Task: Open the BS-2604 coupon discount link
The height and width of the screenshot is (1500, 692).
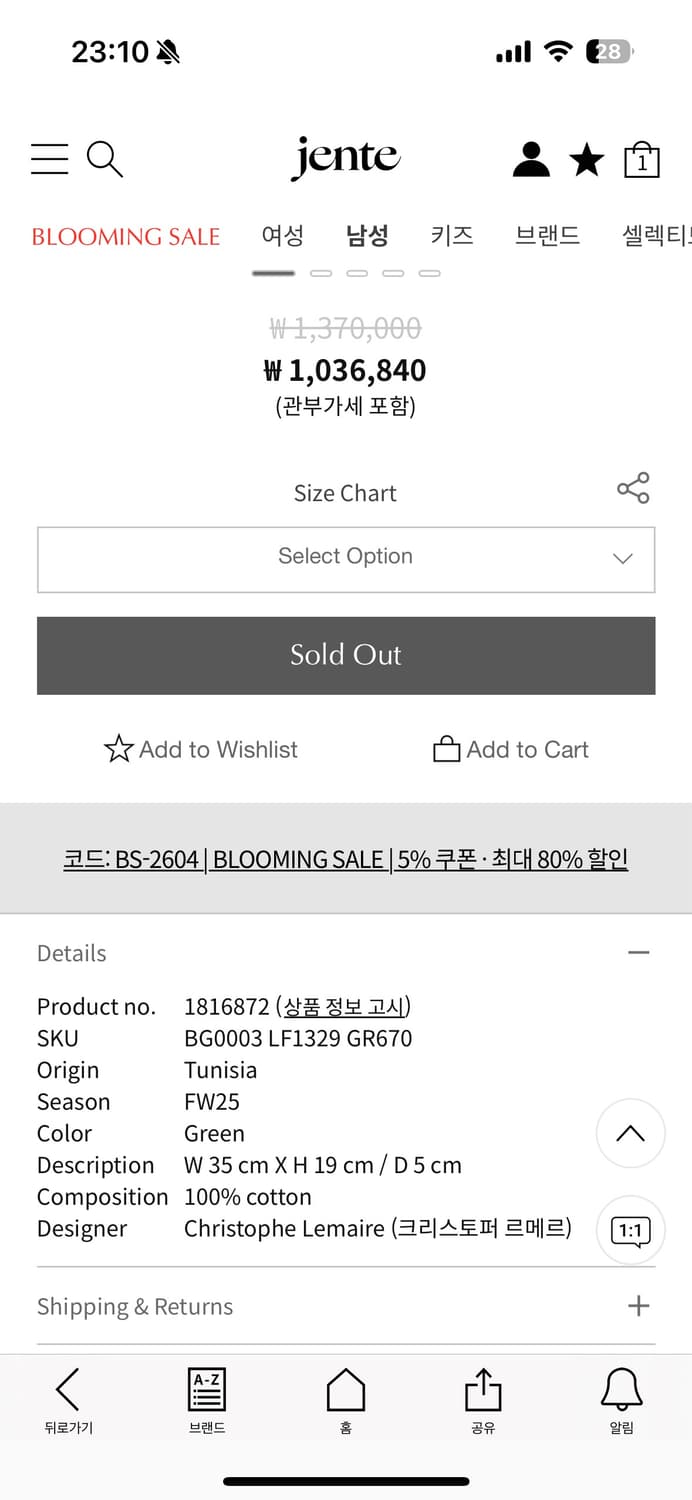Action: pos(346,859)
